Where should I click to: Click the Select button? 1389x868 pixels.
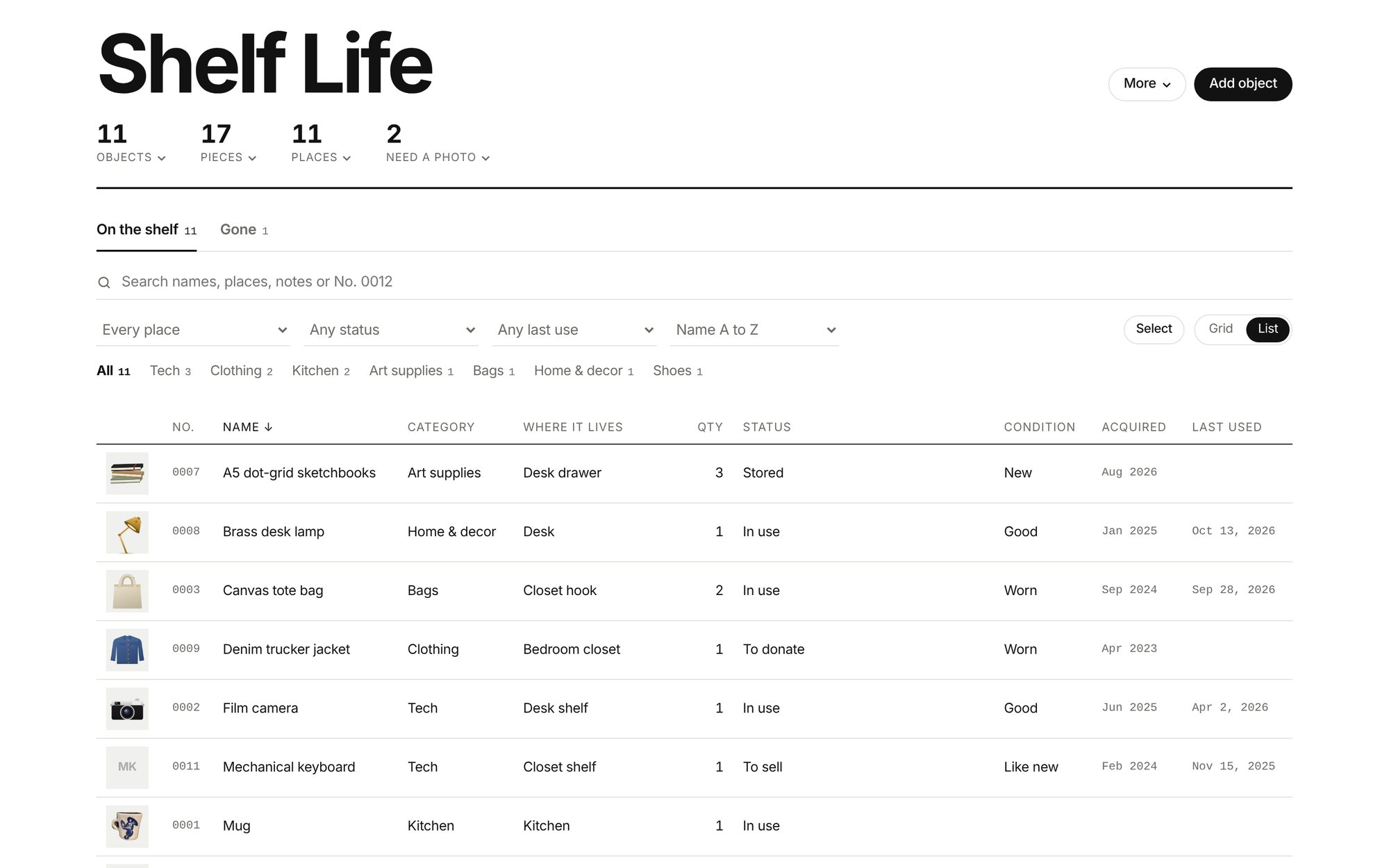point(1154,329)
